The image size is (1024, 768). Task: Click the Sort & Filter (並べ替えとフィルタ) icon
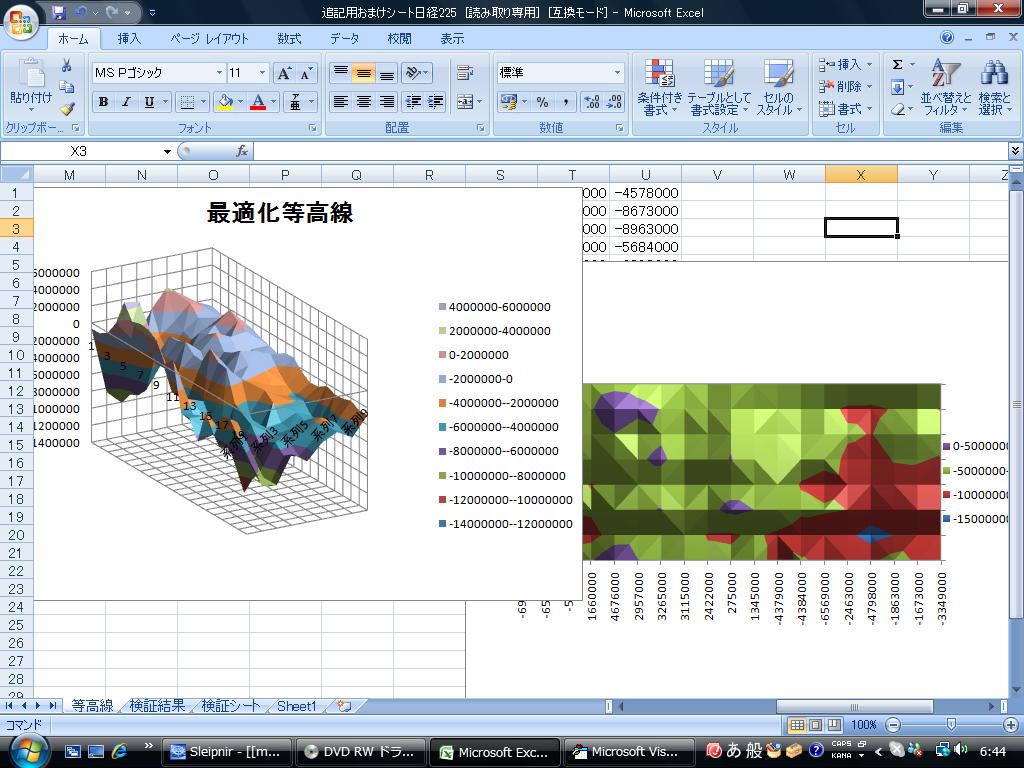click(x=945, y=87)
